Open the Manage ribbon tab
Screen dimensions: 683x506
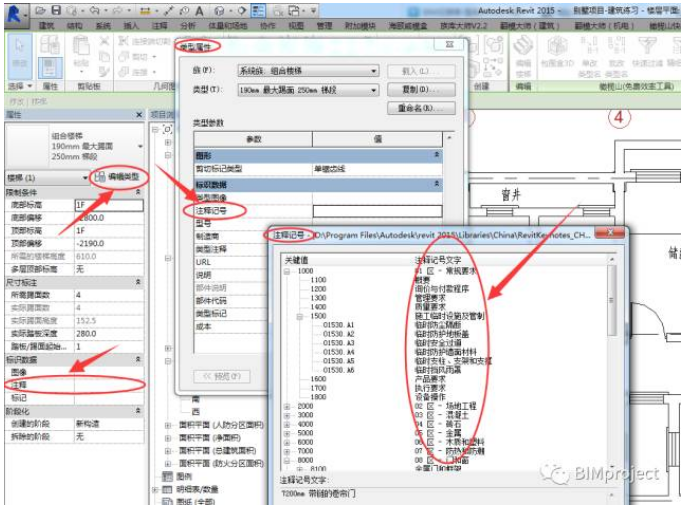tap(324, 26)
